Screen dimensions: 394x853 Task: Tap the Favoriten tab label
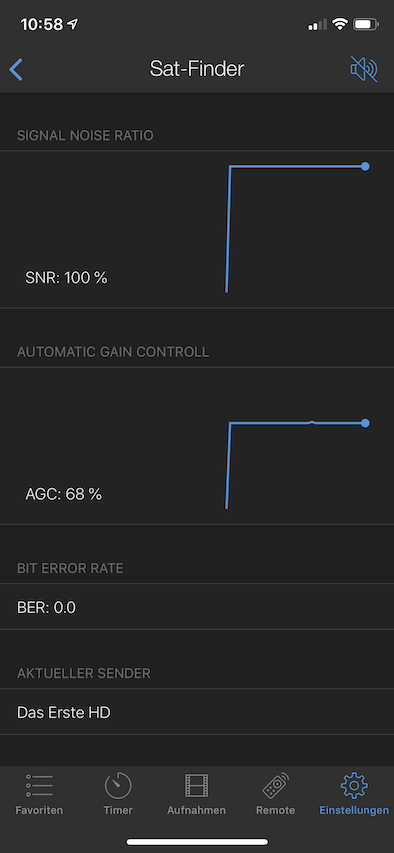39,811
